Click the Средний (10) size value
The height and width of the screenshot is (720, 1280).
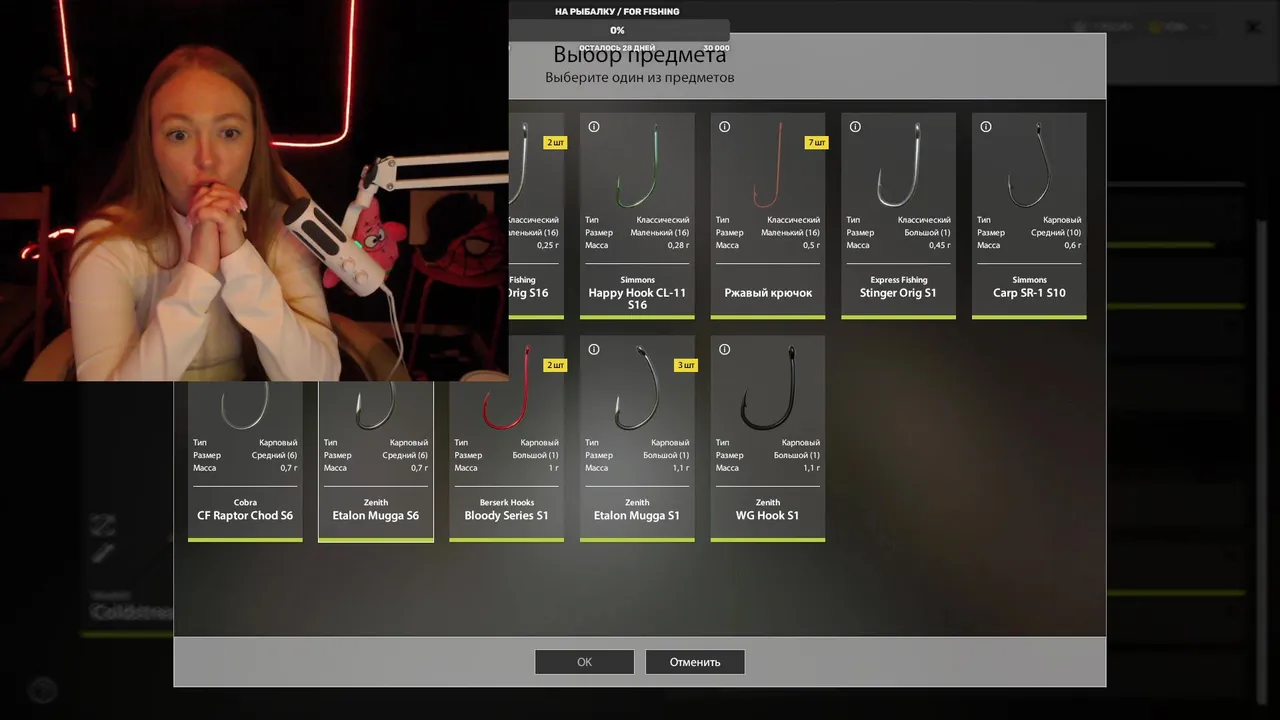1056,233
